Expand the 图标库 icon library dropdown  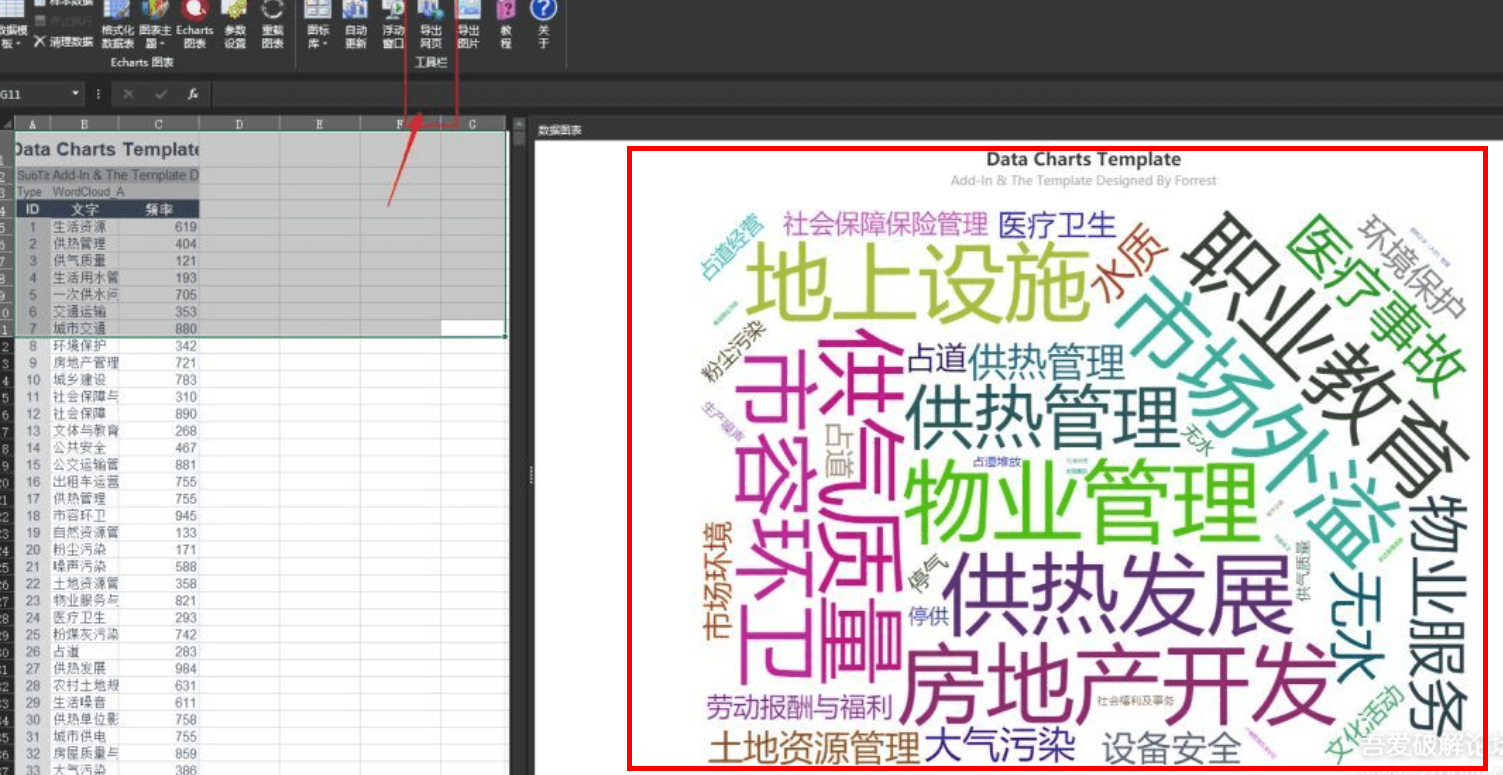tap(318, 24)
